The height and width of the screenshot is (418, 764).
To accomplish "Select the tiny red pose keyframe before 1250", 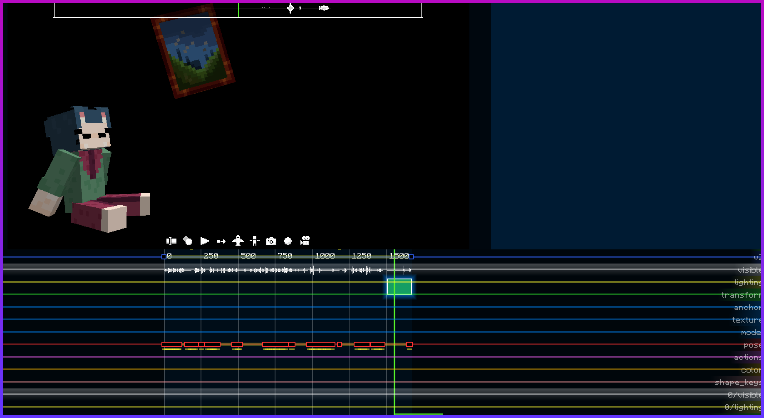I will tap(340, 344).
